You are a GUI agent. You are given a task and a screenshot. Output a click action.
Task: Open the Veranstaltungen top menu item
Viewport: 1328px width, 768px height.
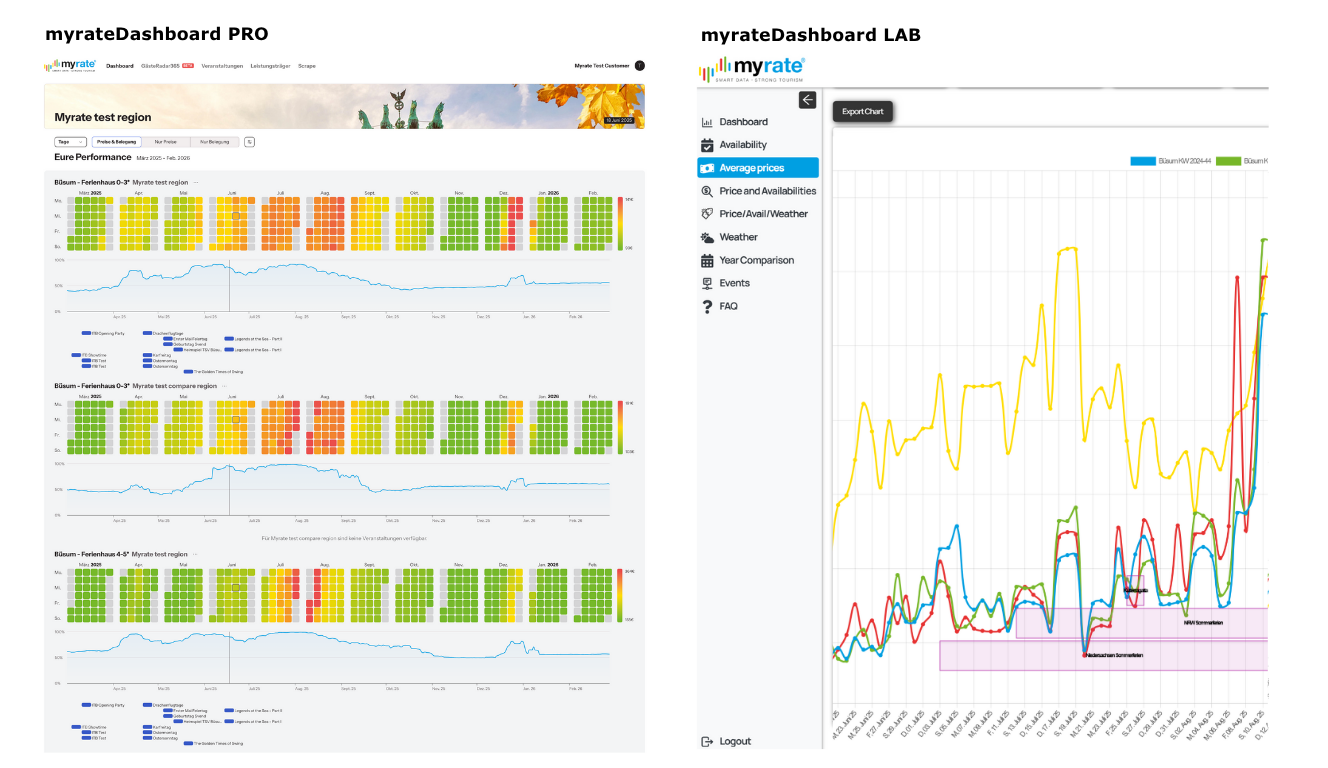coord(222,66)
